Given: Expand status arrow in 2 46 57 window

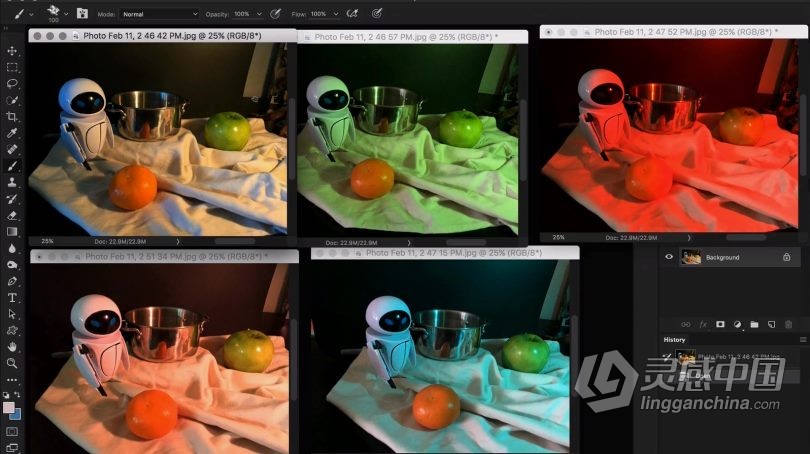Looking at the screenshot, I should [x=409, y=242].
